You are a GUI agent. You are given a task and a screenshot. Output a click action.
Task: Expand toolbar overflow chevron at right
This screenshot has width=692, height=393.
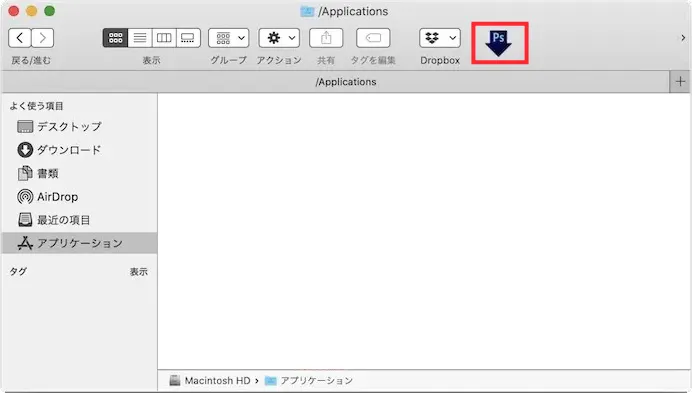click(683, 38)
